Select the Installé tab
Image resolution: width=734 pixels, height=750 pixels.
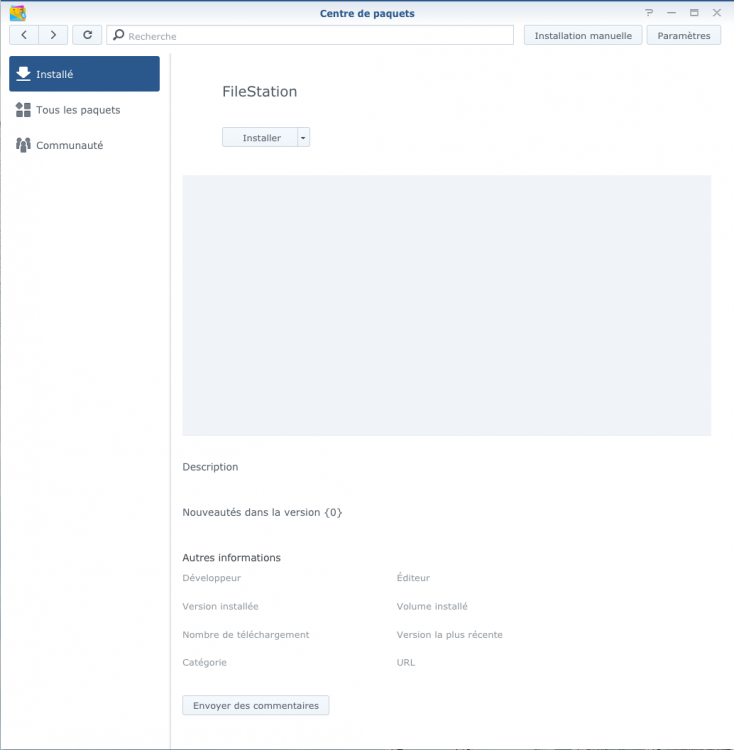point(84,74)
